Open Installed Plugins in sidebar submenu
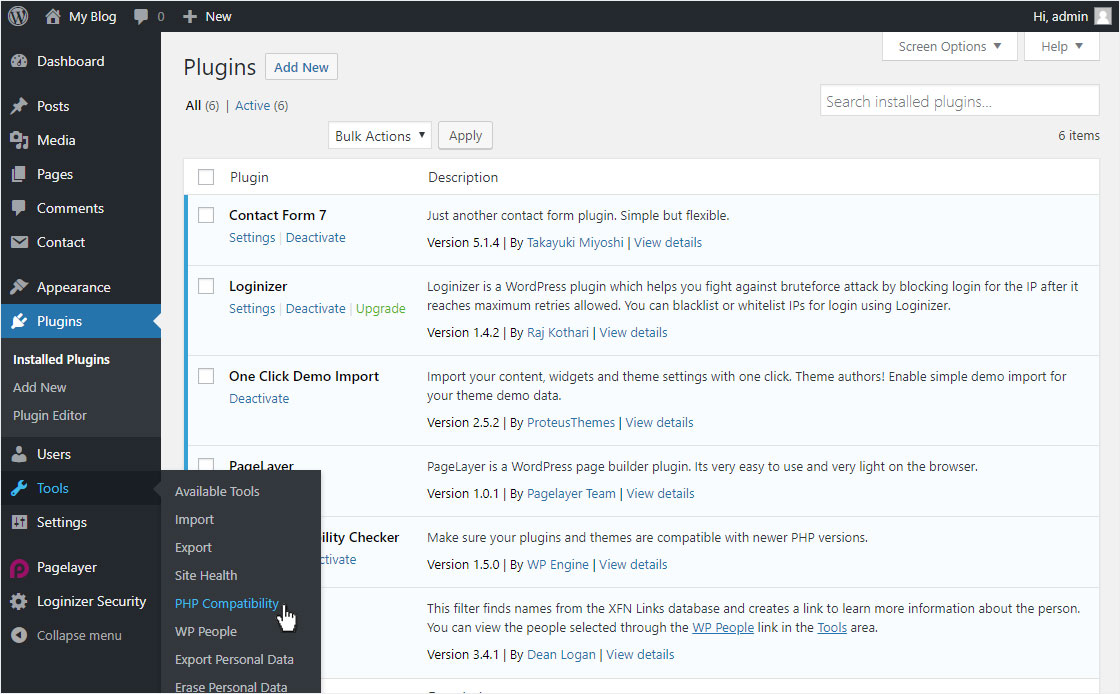The width and height of the screenshot is (1120, 694). click(61, 359)
